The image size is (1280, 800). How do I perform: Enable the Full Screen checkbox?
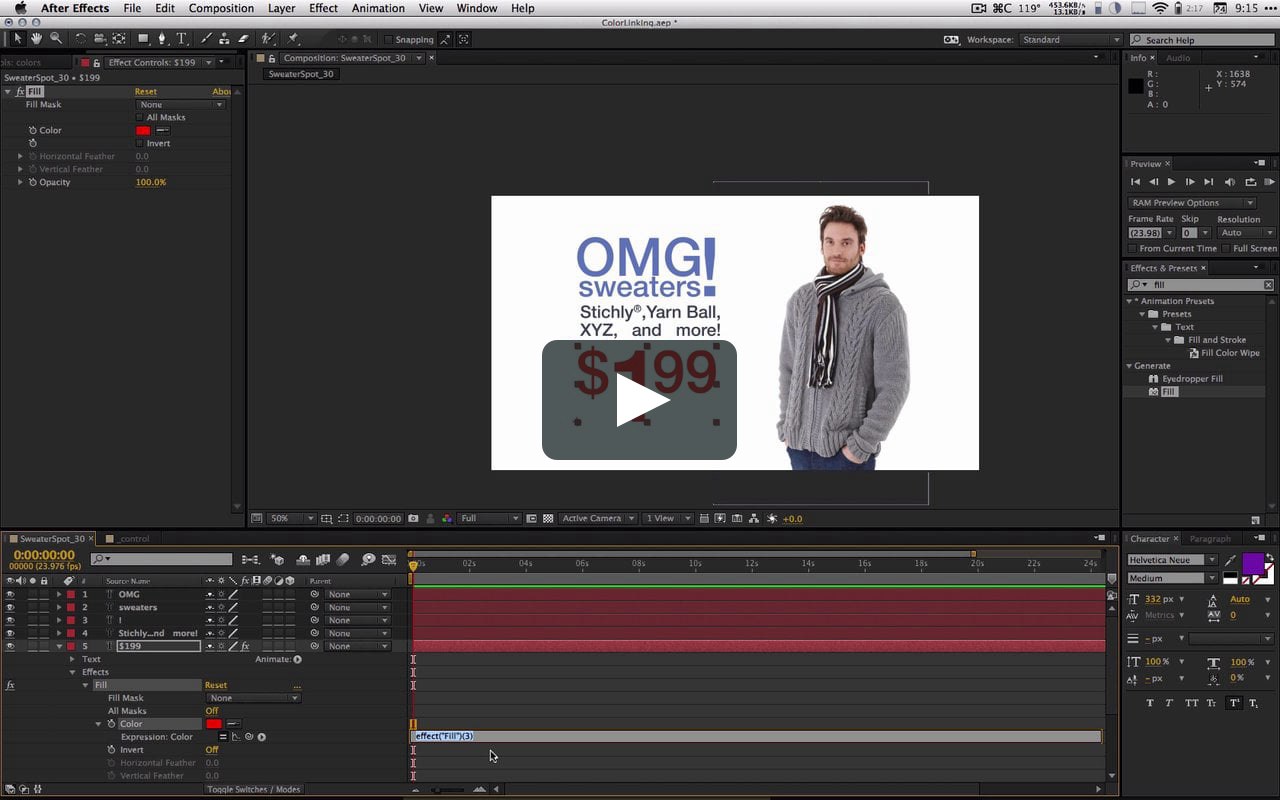point(1226,248)
